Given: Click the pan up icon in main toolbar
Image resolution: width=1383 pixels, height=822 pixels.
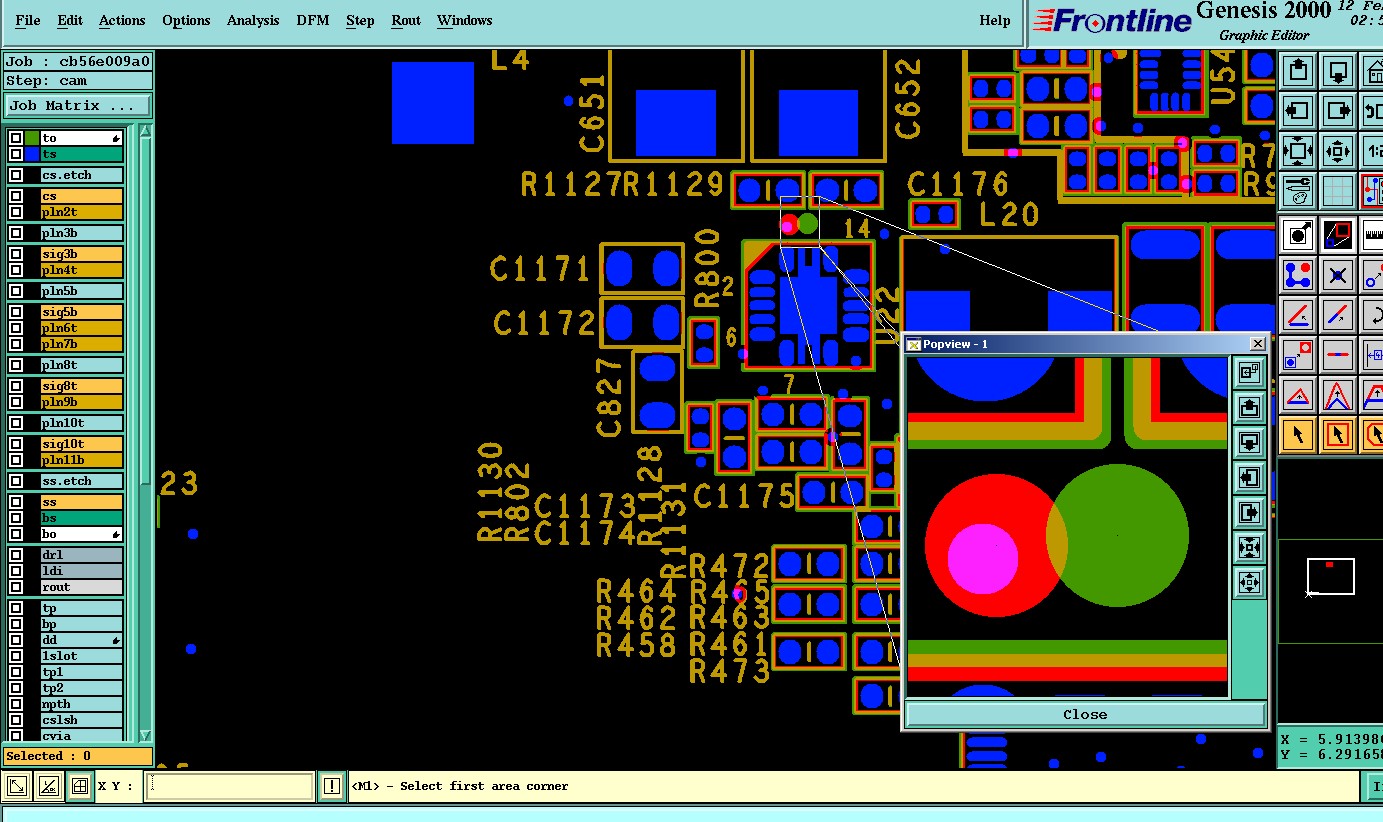Looking at the screenshot, I should click(1298, 71).
